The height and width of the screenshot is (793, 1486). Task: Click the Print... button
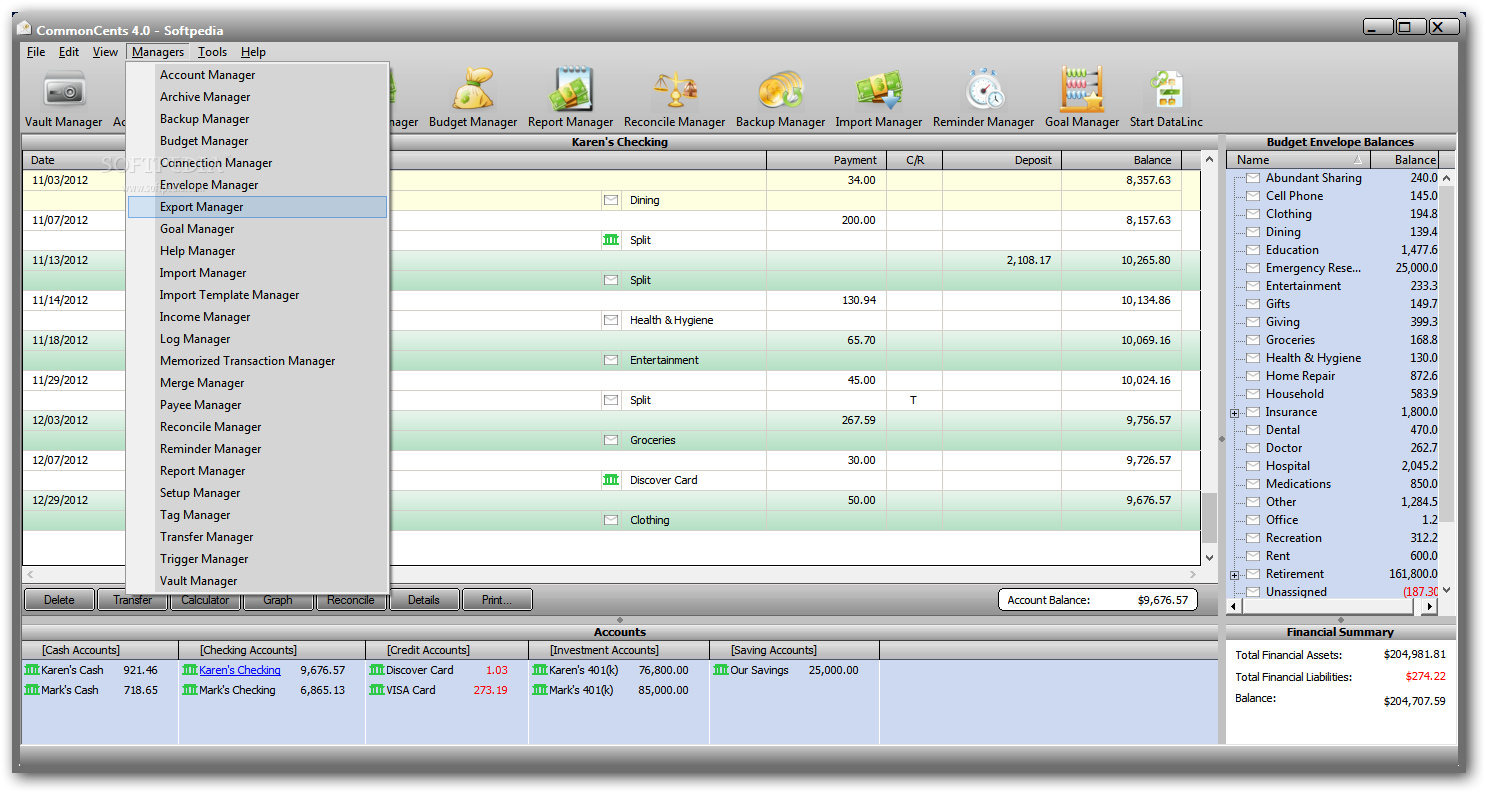(497, 600)
